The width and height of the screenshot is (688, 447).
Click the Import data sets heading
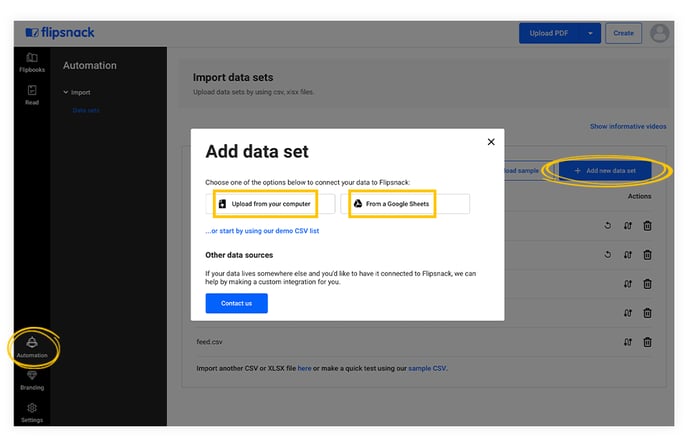click(x=233, y=77)
